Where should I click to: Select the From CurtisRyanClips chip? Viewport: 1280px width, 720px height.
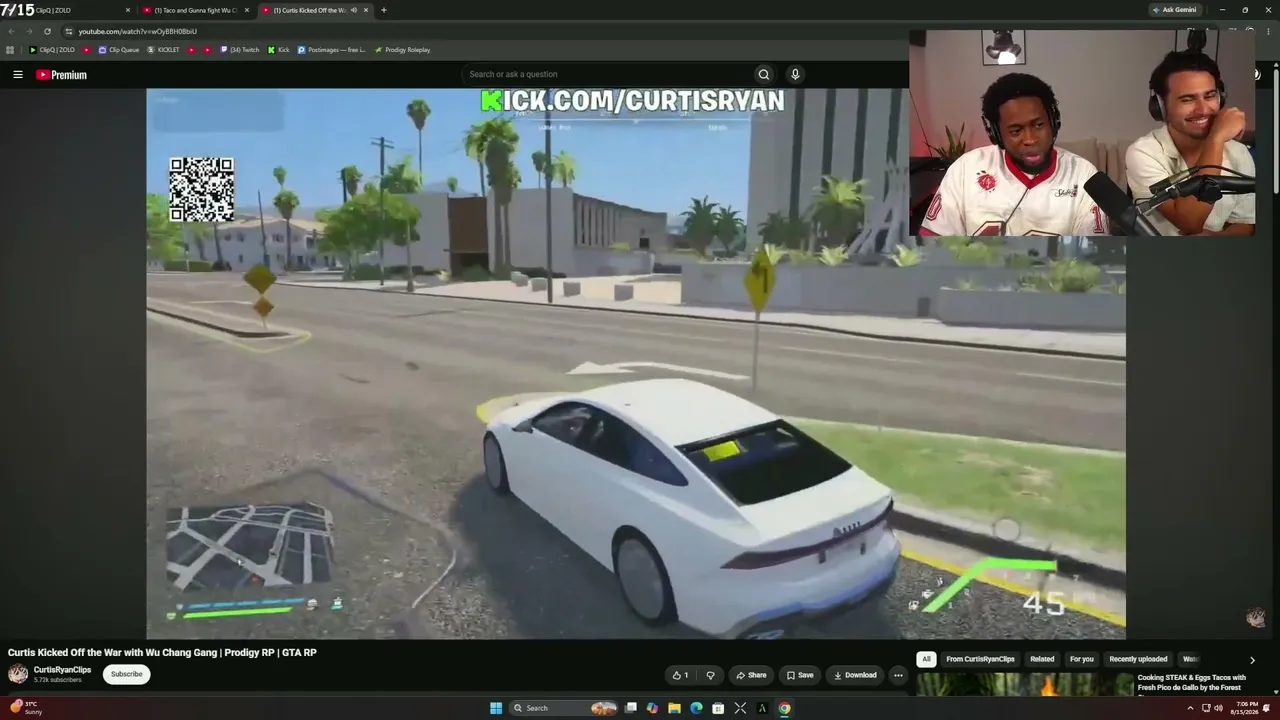[x=980, y=659]
